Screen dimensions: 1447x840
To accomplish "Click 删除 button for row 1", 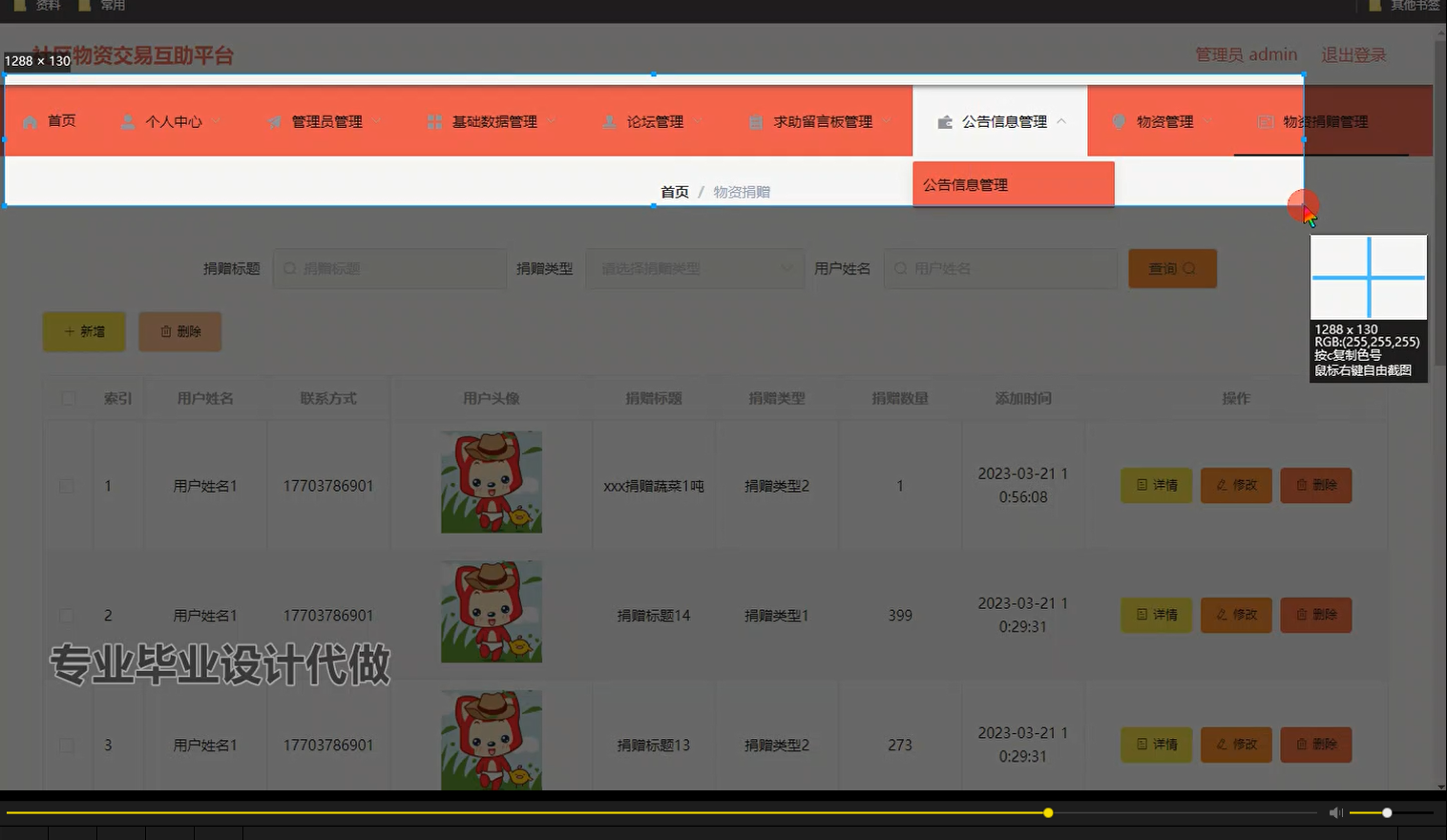I will [x=1316, y=485].
